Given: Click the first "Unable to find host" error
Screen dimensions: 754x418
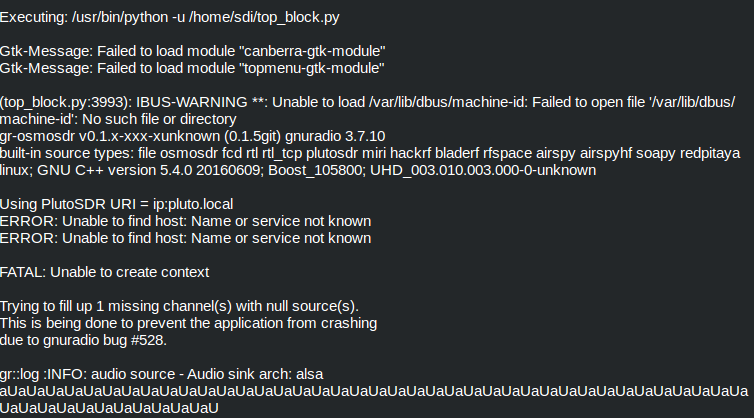Looking at the screenshot, I should (x=186, y=220).
